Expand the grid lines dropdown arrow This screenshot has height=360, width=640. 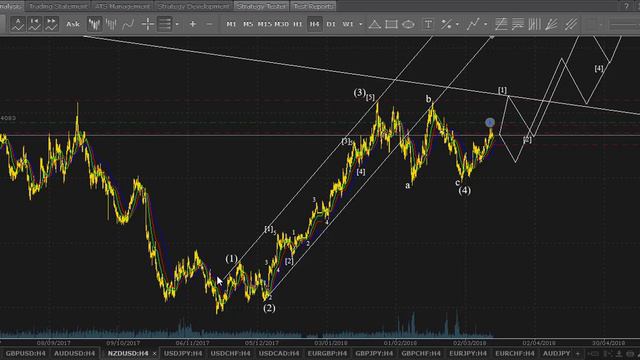pos(177,24)
